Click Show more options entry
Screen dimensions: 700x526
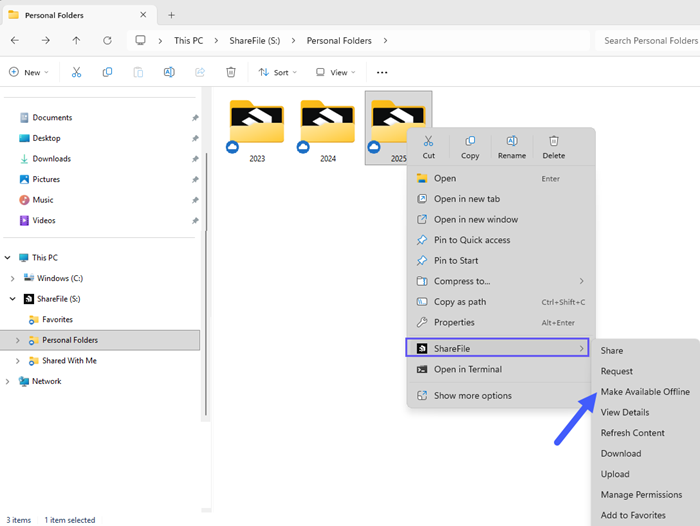472,395
